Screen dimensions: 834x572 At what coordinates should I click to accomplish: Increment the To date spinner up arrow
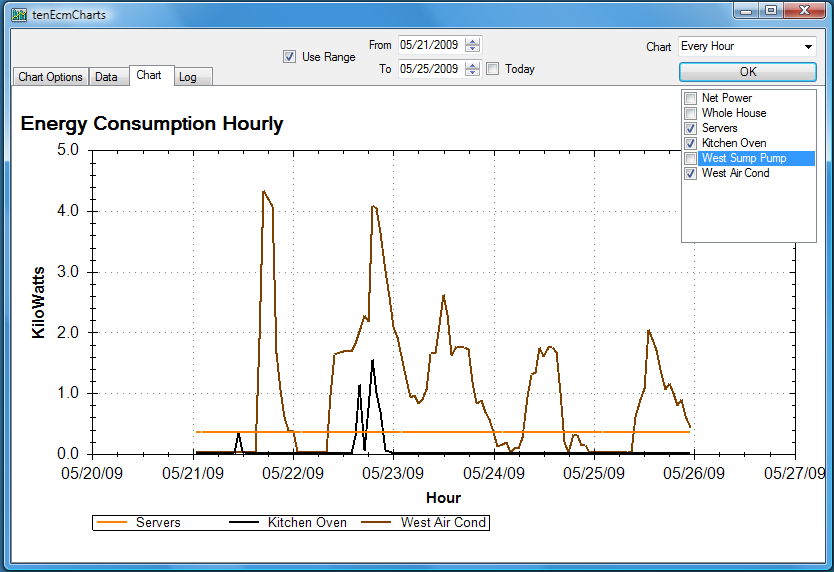[472, 65]
